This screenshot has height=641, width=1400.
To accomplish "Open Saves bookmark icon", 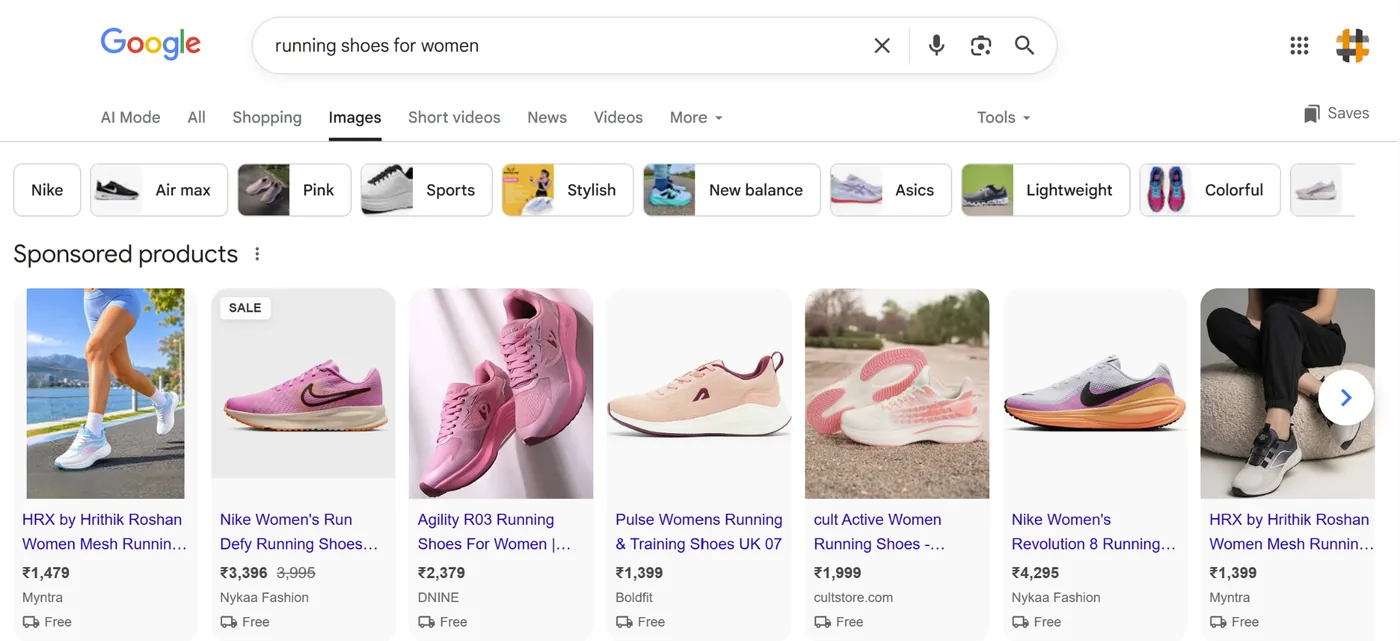I will coord(1311,114).
